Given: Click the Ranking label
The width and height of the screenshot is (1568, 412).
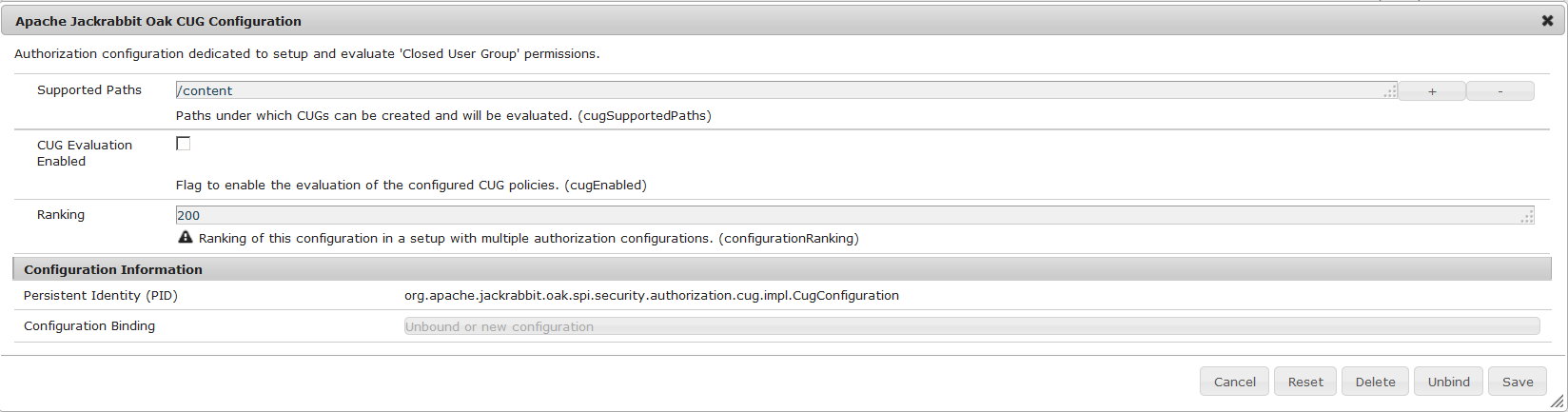Looking at the screenshot, I should click(x=61, y=215).
